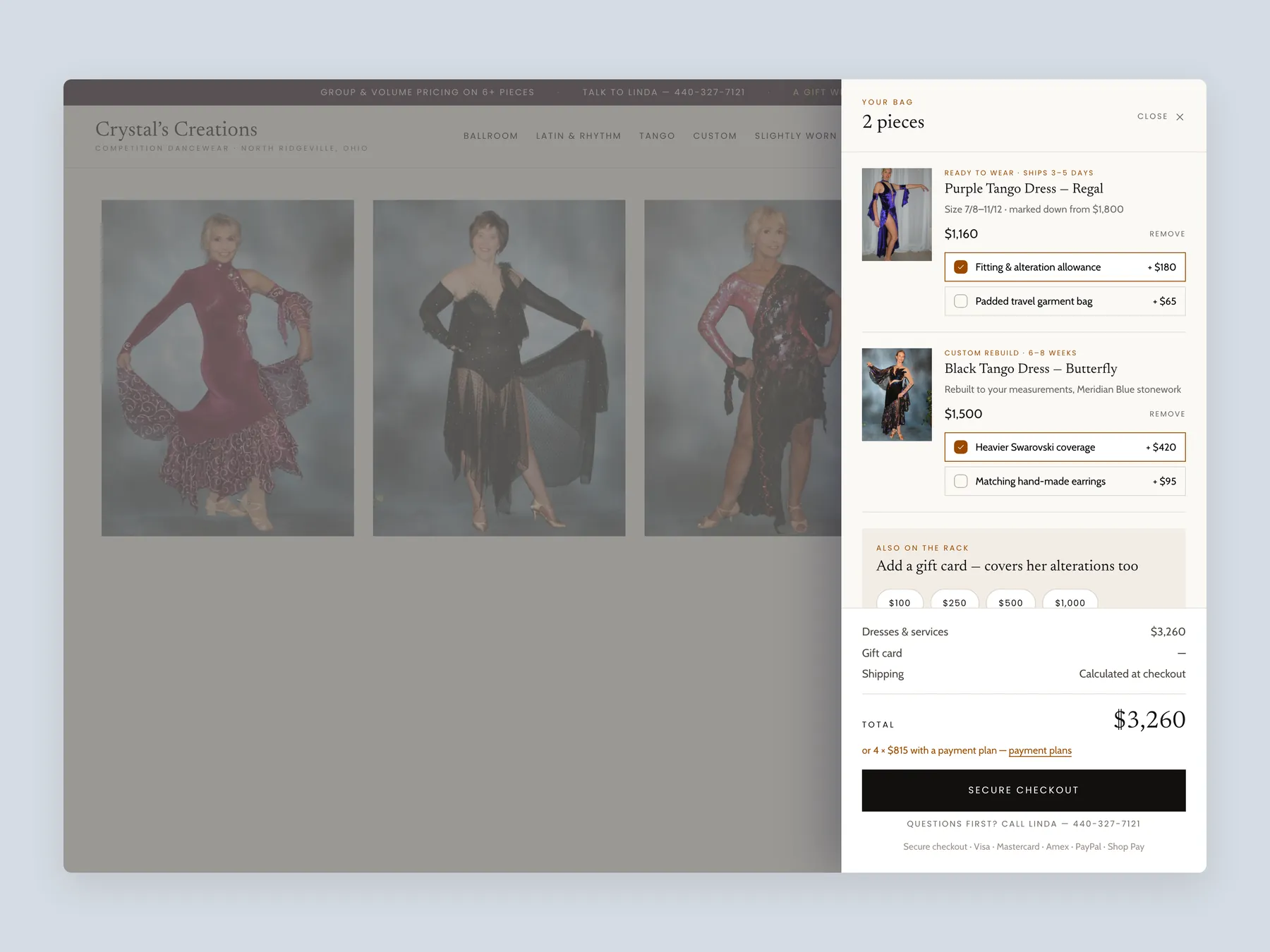Click Purple Tango Dress — Regal title
The height and width of the screenshot is (952, 1270).
1024,188
